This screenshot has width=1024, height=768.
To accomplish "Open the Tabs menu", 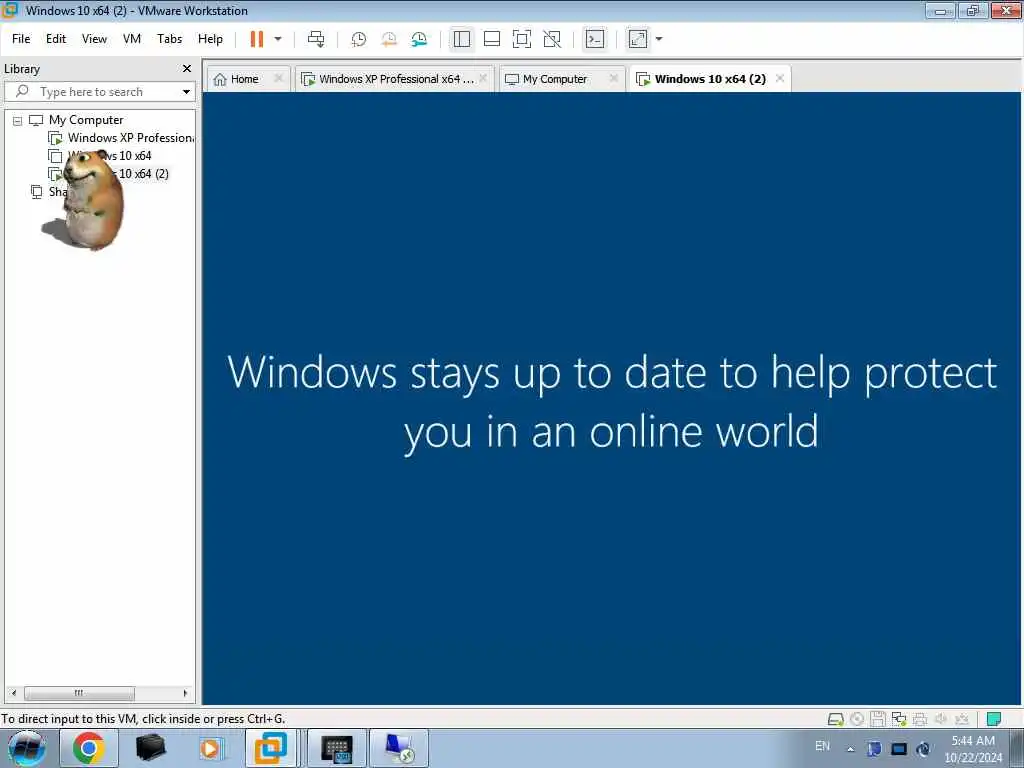I will pyautogui.click(x=169, y=39).
